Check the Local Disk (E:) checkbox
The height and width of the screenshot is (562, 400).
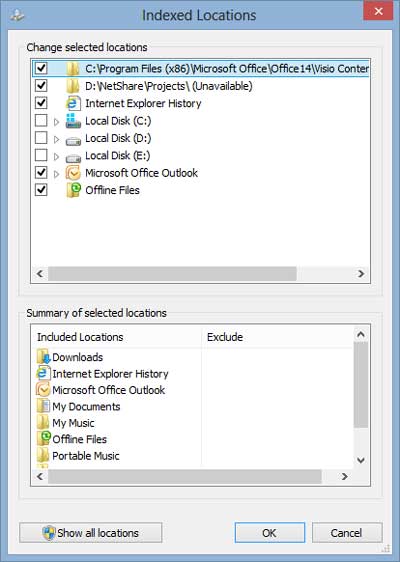pos(41,155)
